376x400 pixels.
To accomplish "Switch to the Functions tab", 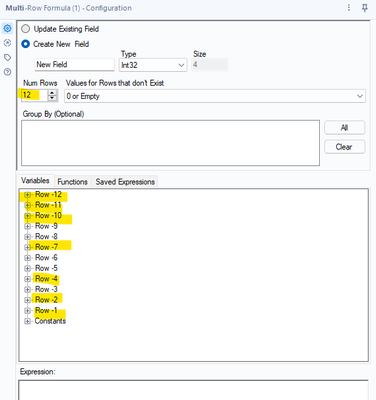I will [72, 182].
